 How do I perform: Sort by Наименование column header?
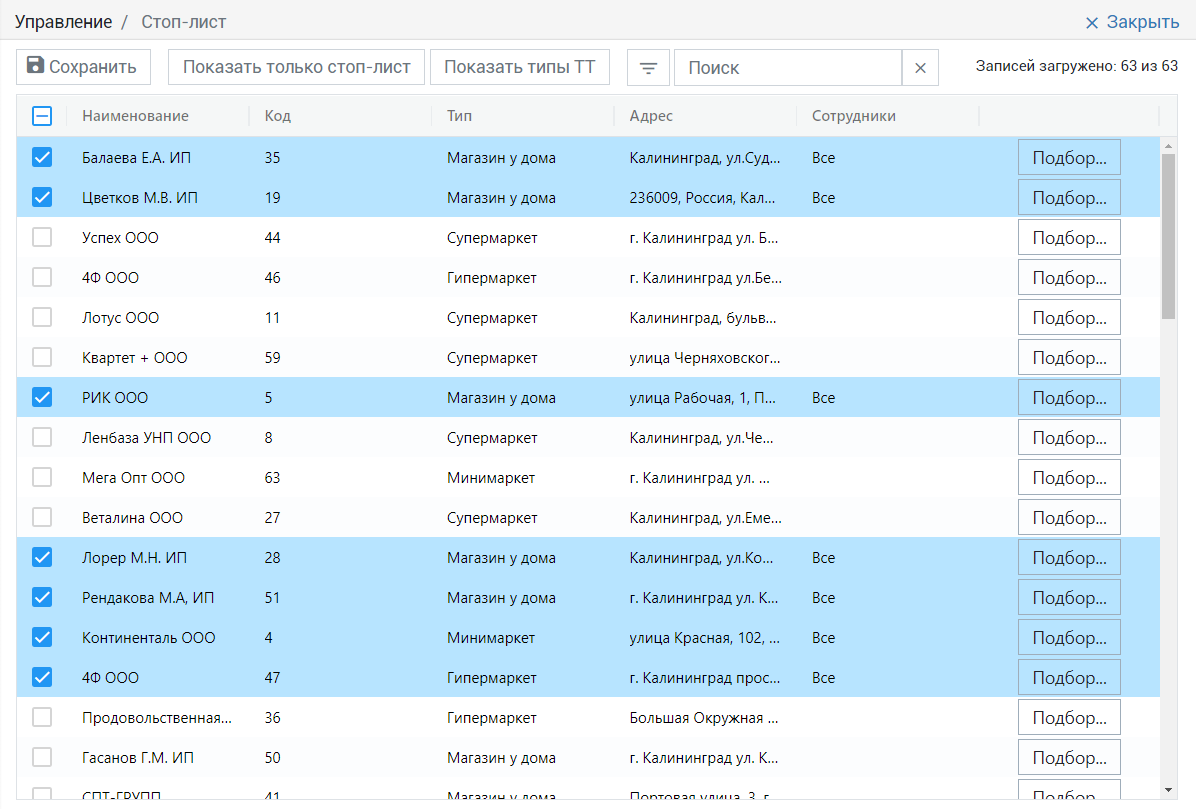135,116
